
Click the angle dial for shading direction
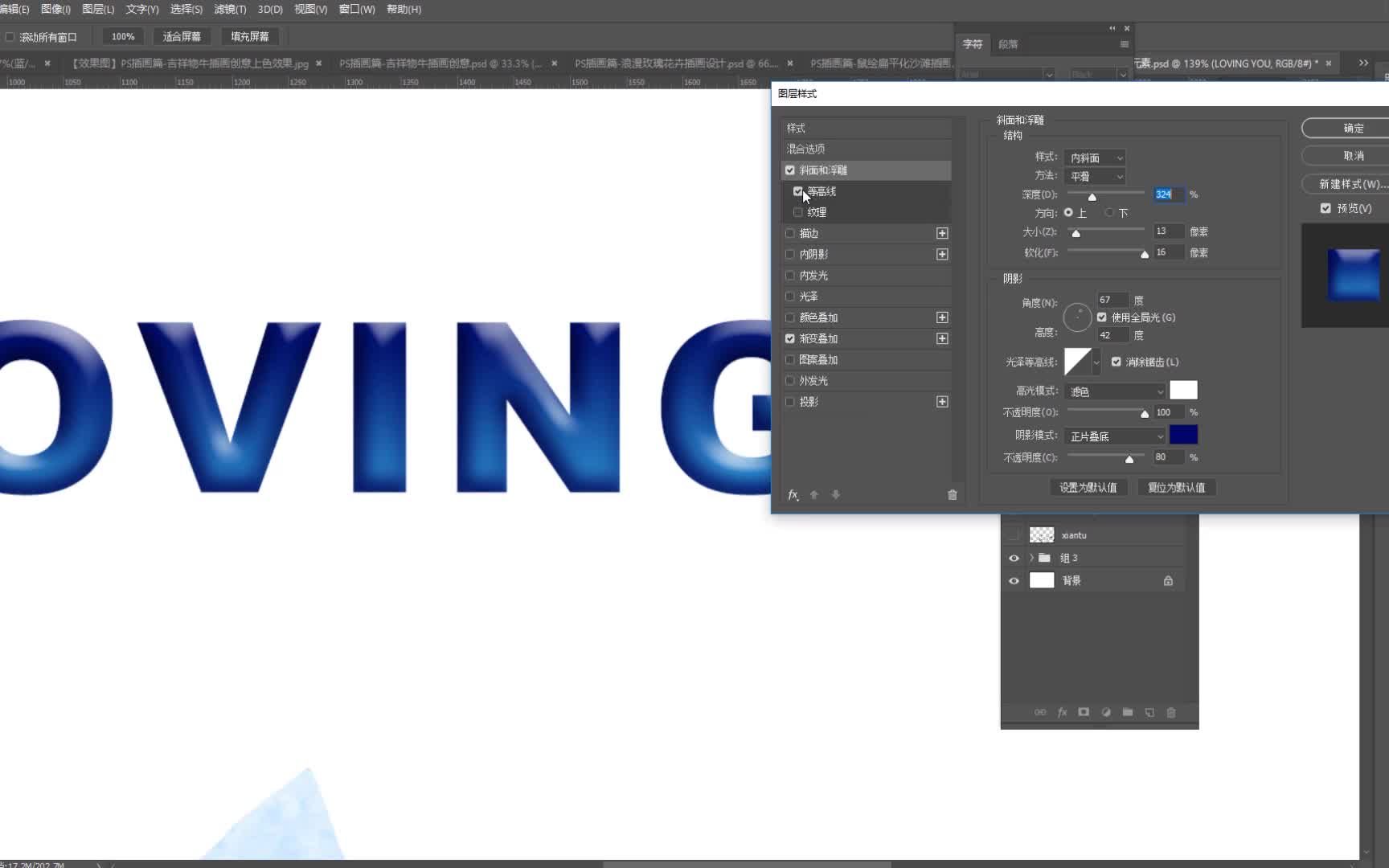1077,317
